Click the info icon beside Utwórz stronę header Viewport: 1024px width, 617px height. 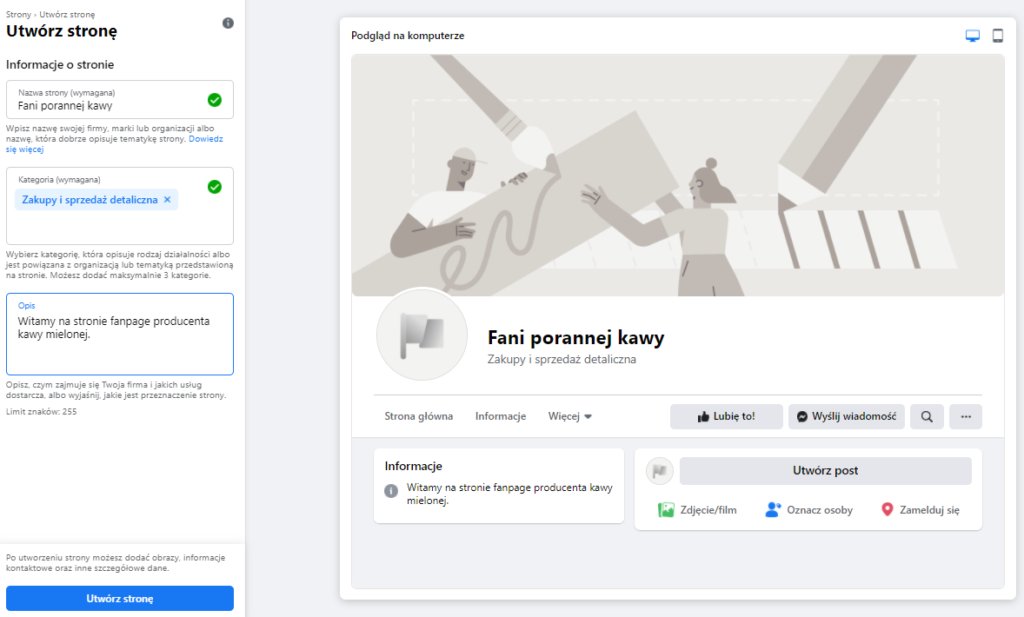pyautogui.click(x=228, y=21)
